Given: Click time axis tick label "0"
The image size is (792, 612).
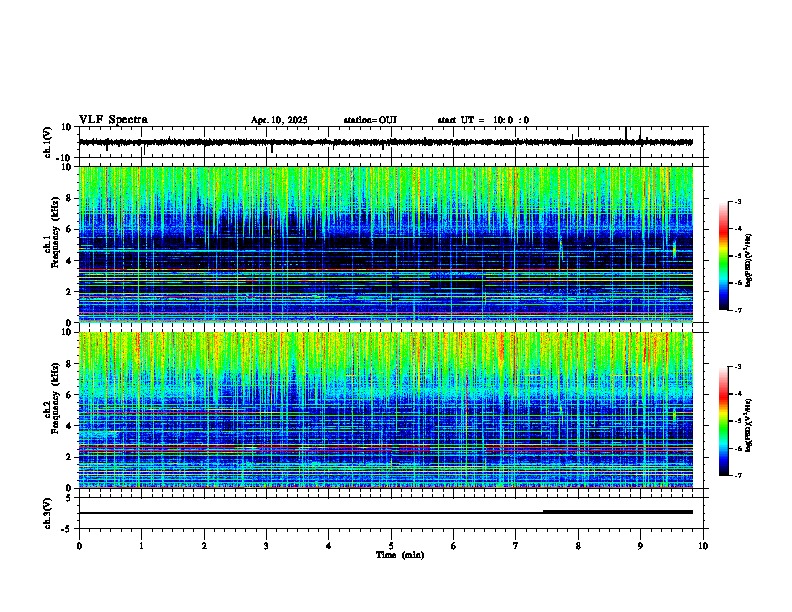Looking at the screenshot, I should 79,546.
